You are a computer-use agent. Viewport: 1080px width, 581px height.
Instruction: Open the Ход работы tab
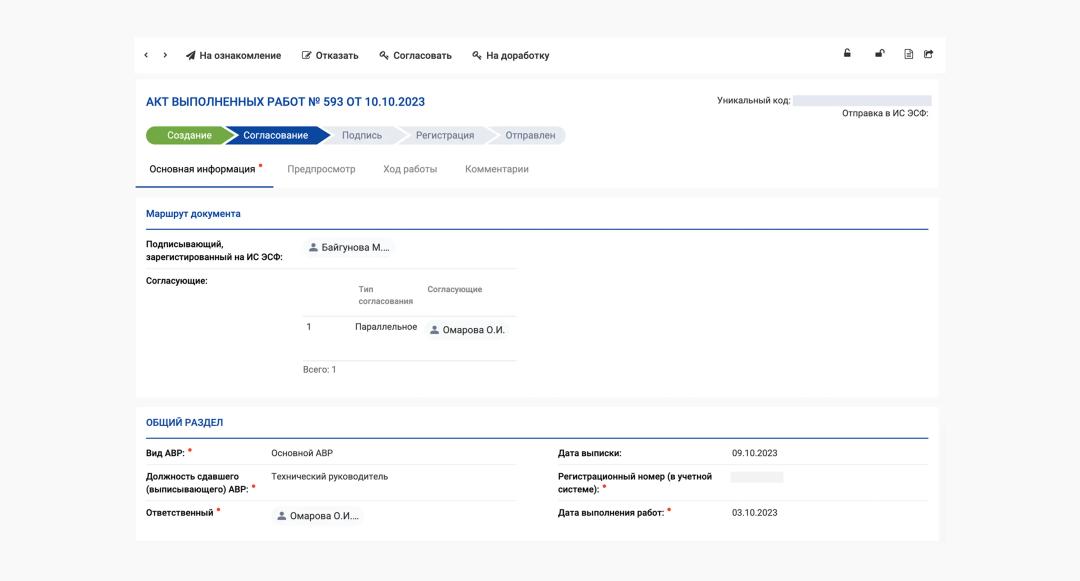(410, 169)
